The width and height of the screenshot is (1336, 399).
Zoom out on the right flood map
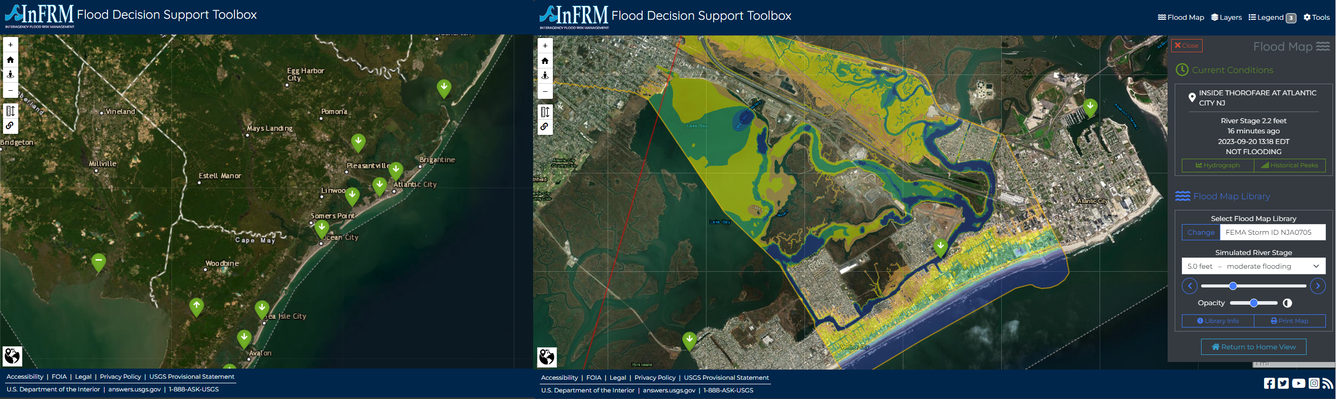pyautogui.click(x=545, y=91)
